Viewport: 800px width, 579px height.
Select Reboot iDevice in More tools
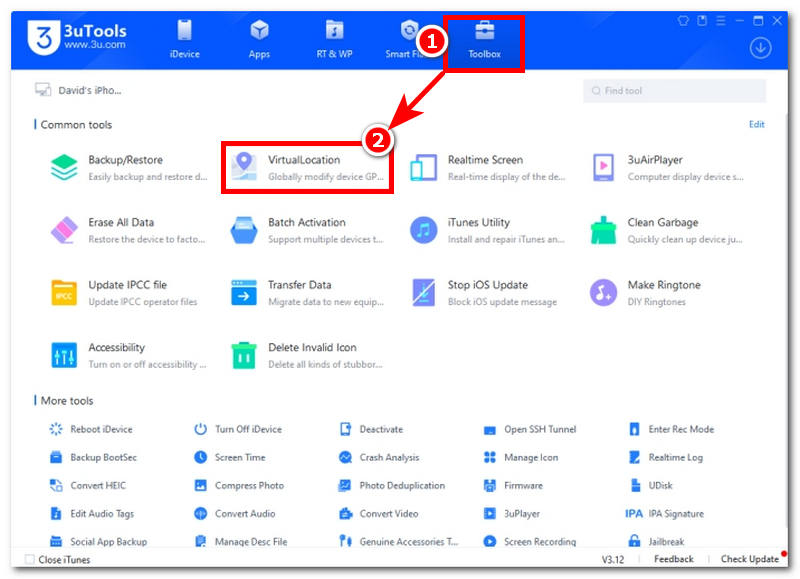coord(100,430)
